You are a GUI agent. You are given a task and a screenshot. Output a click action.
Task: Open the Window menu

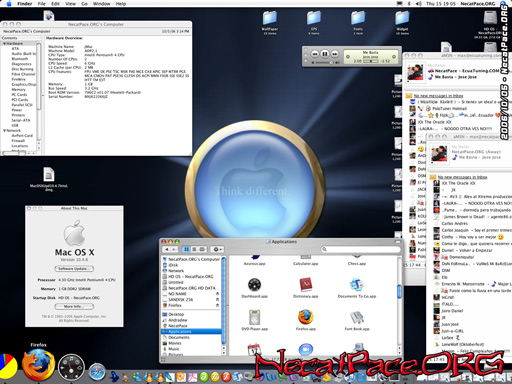click(101, 4)
